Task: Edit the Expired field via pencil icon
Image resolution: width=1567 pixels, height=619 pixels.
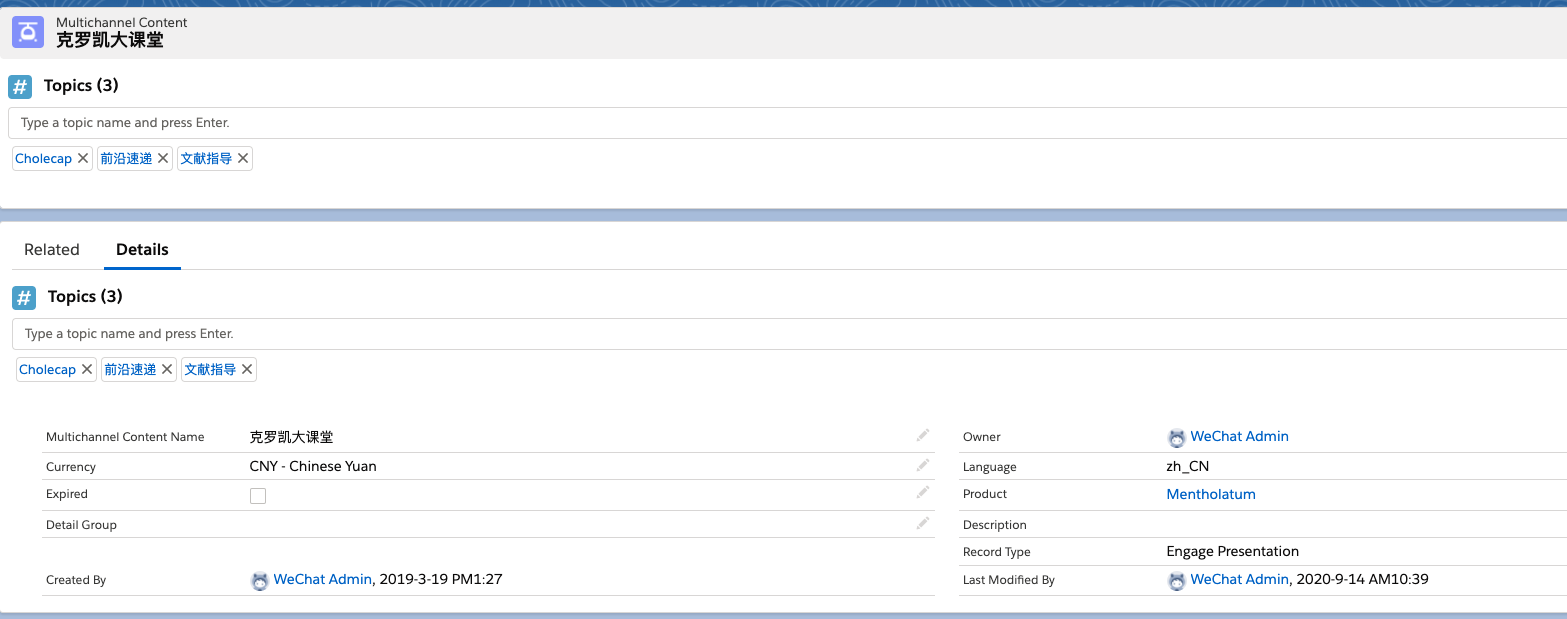Action: (x=922, y=492)
